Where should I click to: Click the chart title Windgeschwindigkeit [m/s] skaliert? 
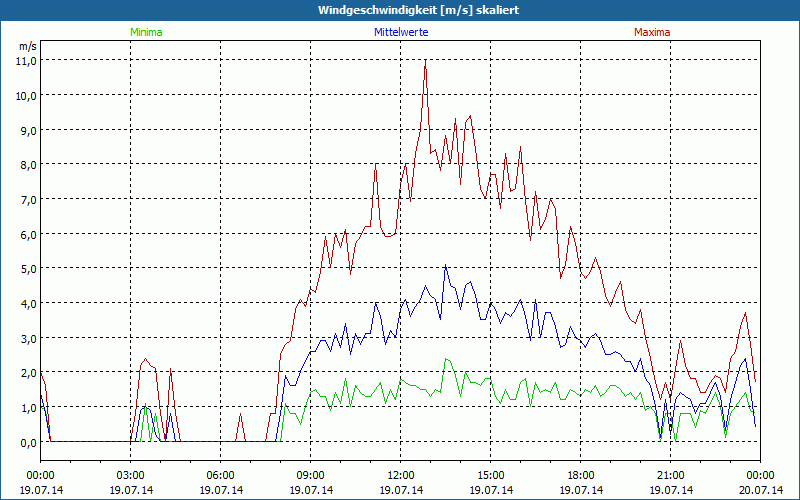(x=418, y=10)
